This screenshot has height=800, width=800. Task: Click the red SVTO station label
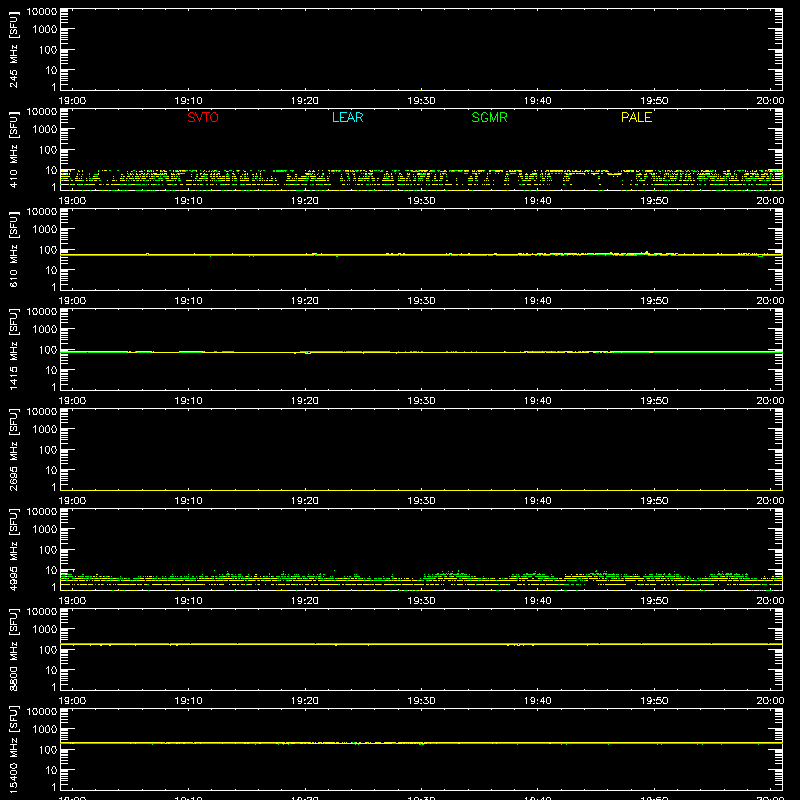point(203,117)
